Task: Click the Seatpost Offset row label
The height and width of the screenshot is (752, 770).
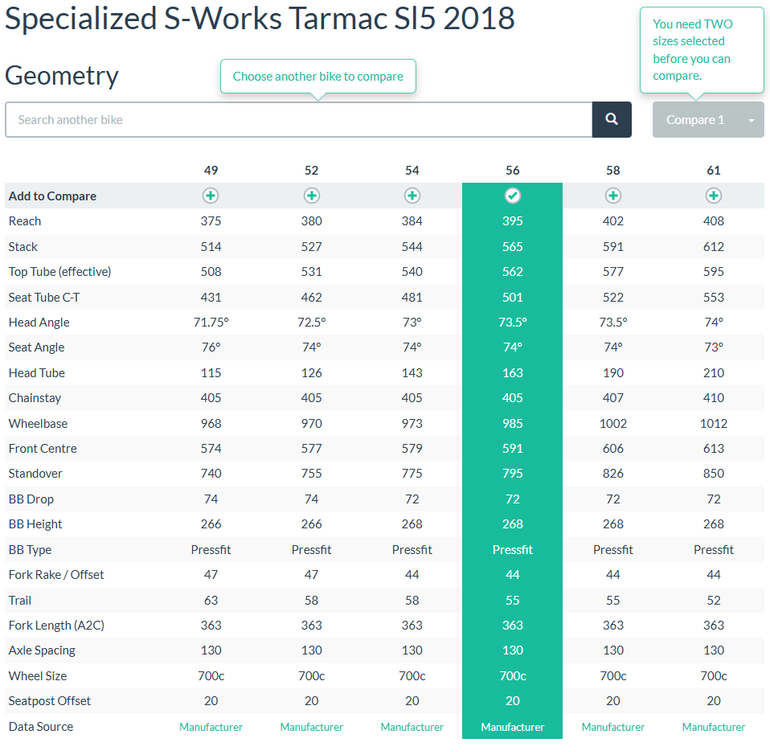Action: [50, 701]
